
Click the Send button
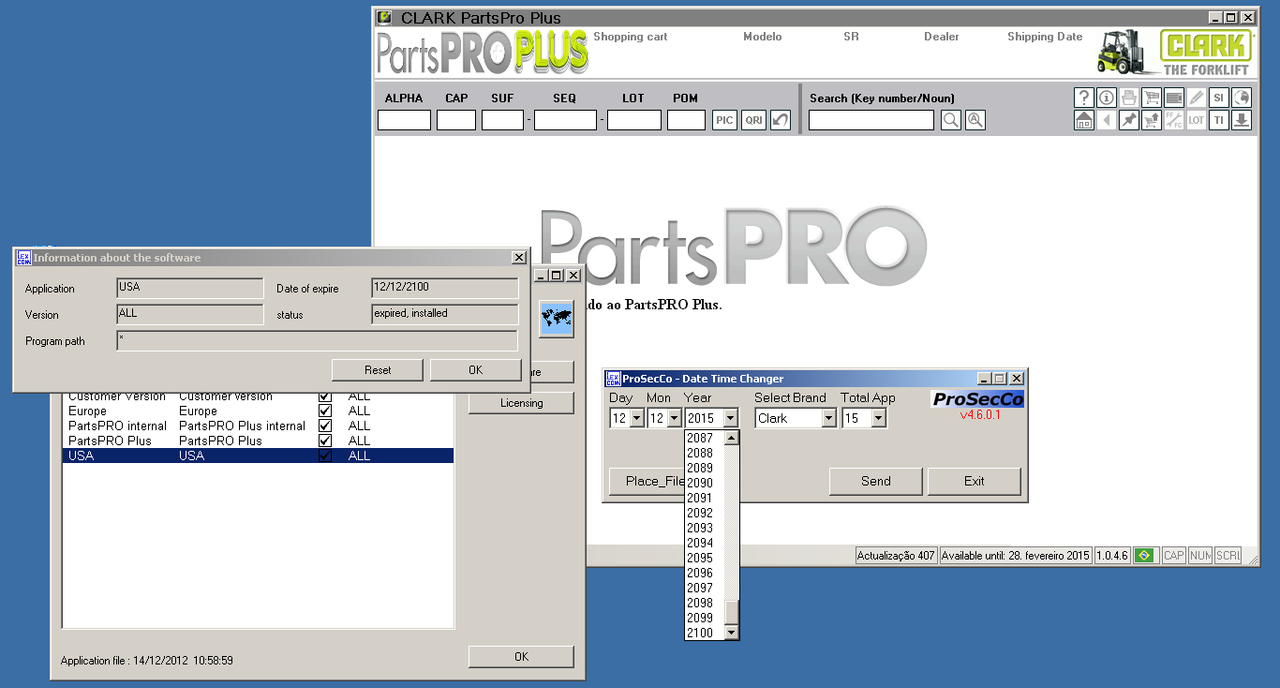[x=876, y=481]
